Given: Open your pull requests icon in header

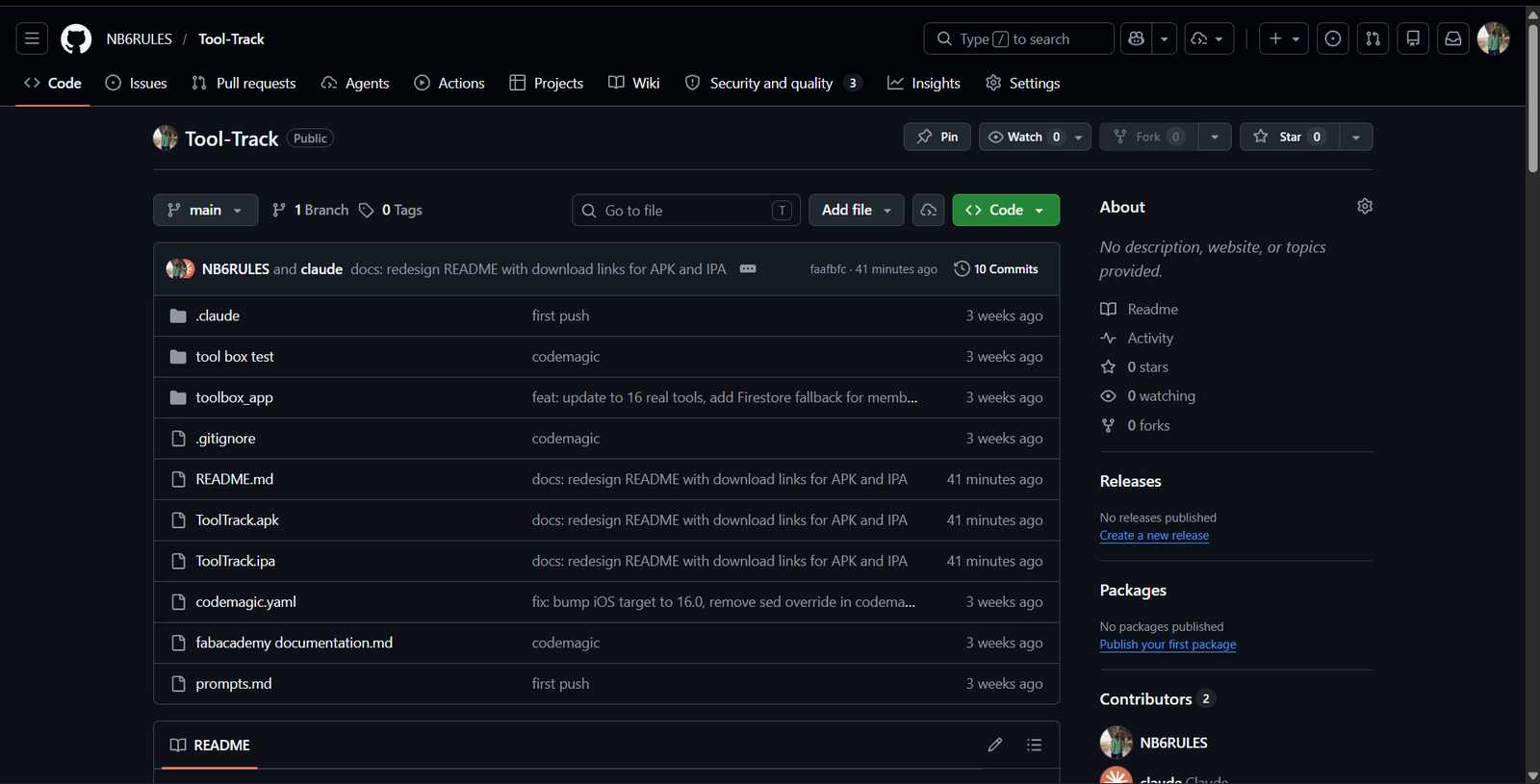Looking at the screenshot, I should (x=1373, y=38).
